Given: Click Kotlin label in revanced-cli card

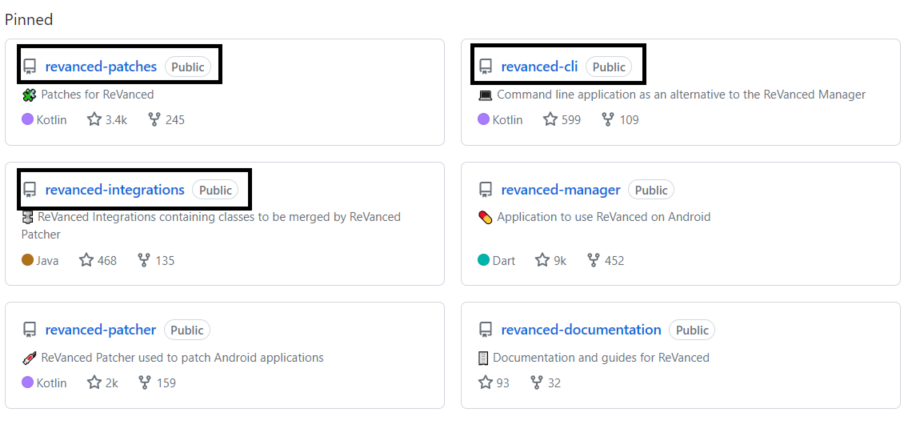Looking at the screenshot, I should tap(508, 120).
